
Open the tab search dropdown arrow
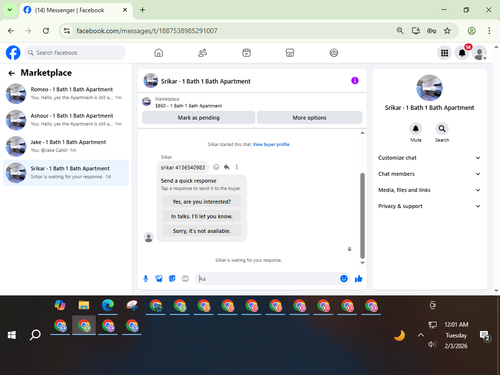(10, 10)
